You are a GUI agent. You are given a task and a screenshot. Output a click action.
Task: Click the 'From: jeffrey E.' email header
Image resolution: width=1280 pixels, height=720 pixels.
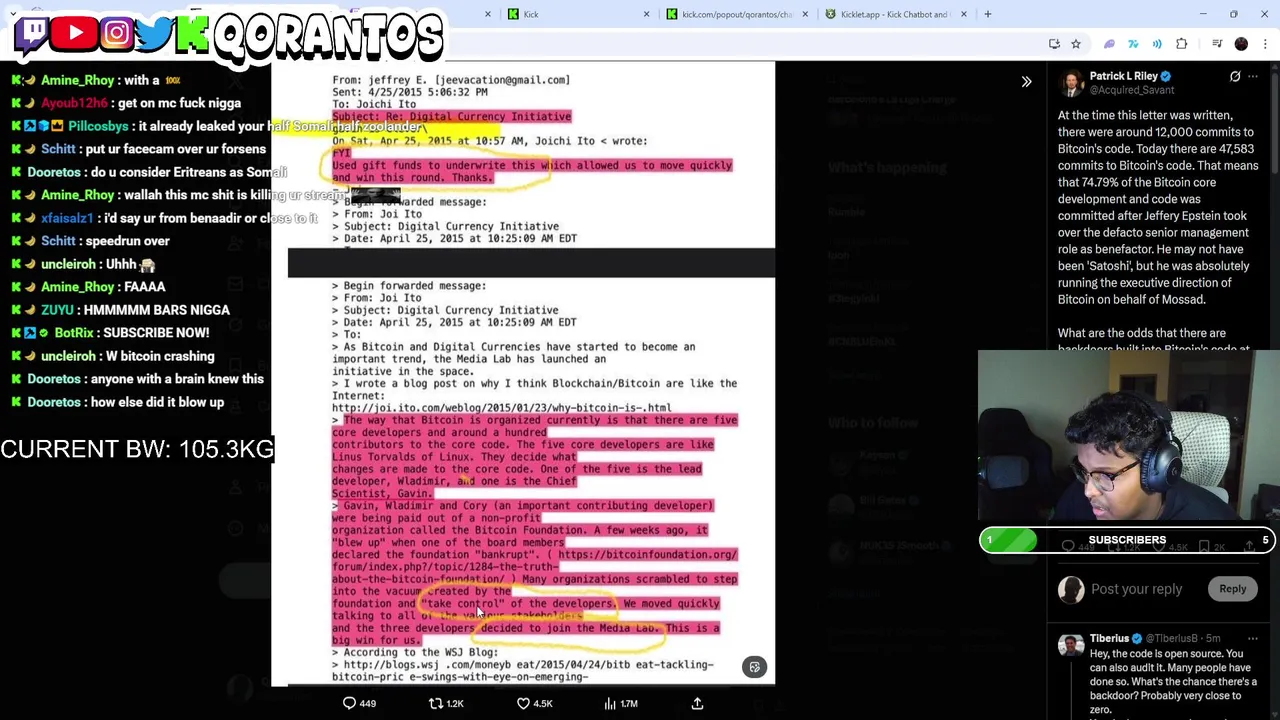pos(451,80)
